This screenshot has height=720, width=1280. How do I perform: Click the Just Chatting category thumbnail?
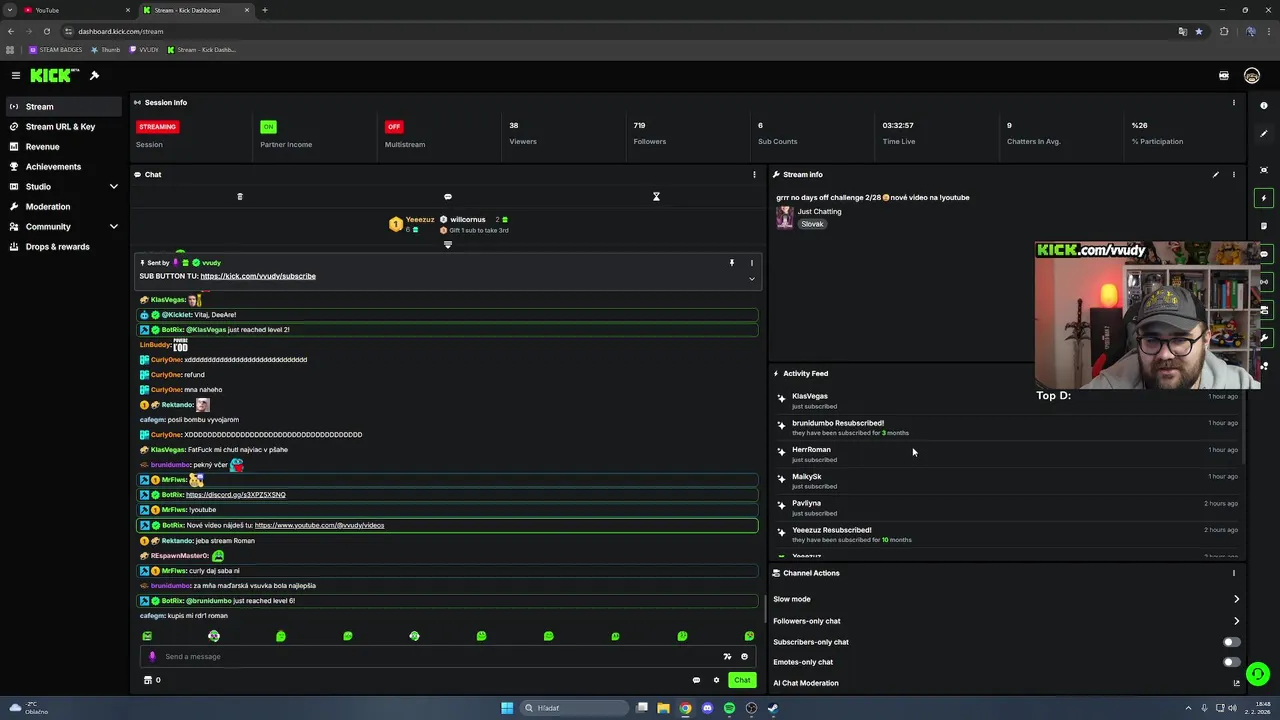tap(785, 217)
